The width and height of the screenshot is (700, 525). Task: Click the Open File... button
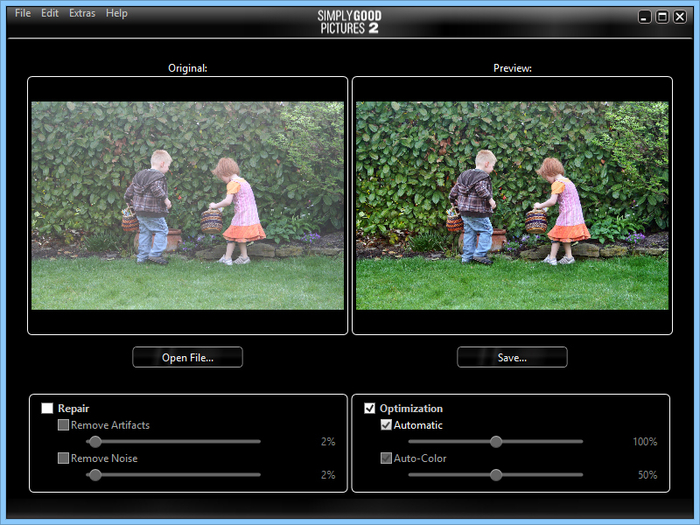point(188,357)
